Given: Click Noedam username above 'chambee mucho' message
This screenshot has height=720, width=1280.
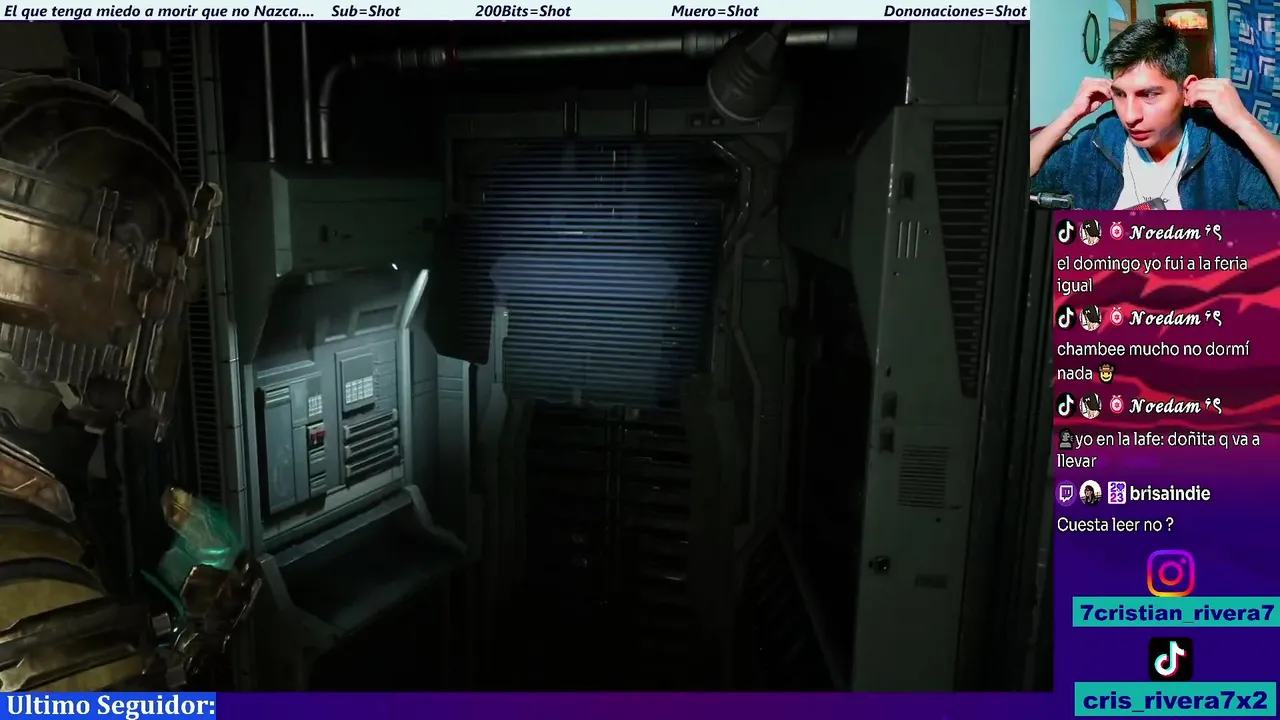Looking at the screenshot, I should pyautogui.click(x=1175, y=319).
